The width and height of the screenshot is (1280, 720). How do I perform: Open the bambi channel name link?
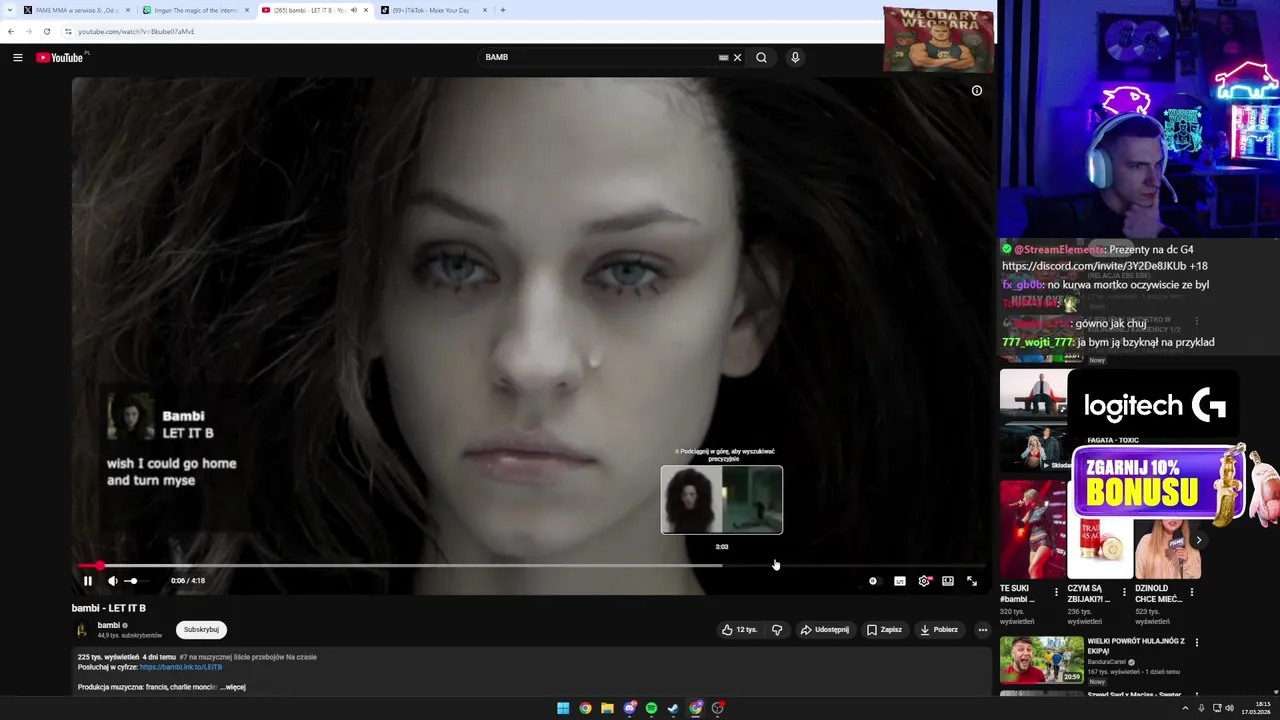(109, 625)
